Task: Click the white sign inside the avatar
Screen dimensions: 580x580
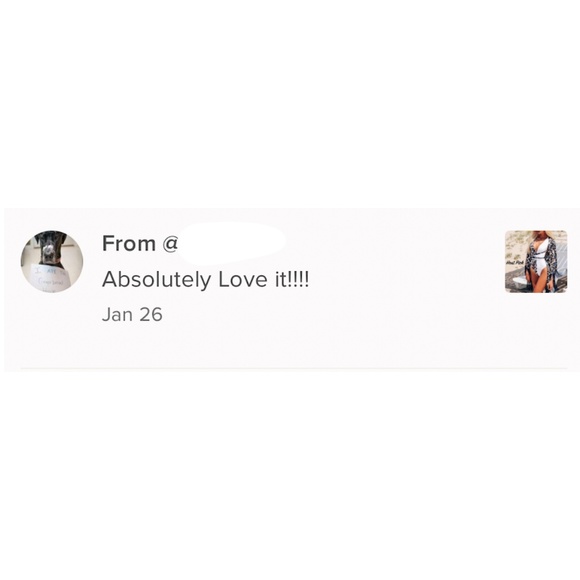Action: (x=50, y=278)
